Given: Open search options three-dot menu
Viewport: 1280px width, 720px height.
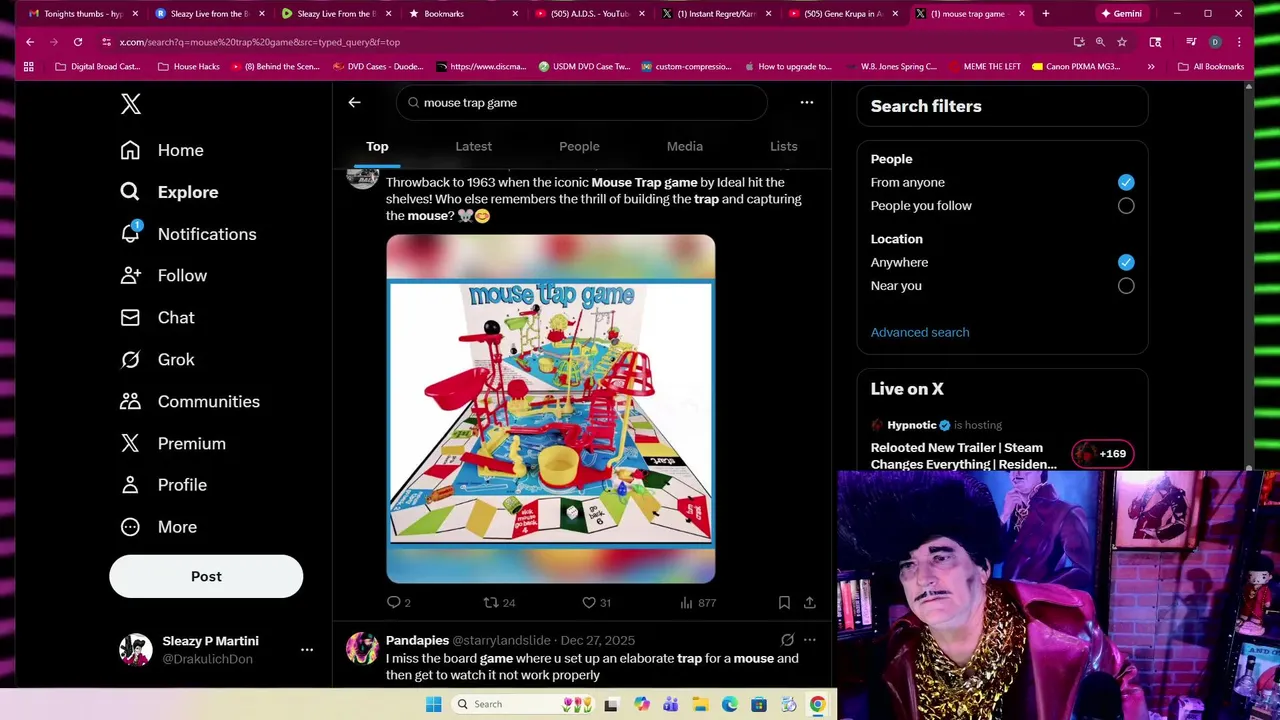Looking at the screenshot, I should click(807, 102).
